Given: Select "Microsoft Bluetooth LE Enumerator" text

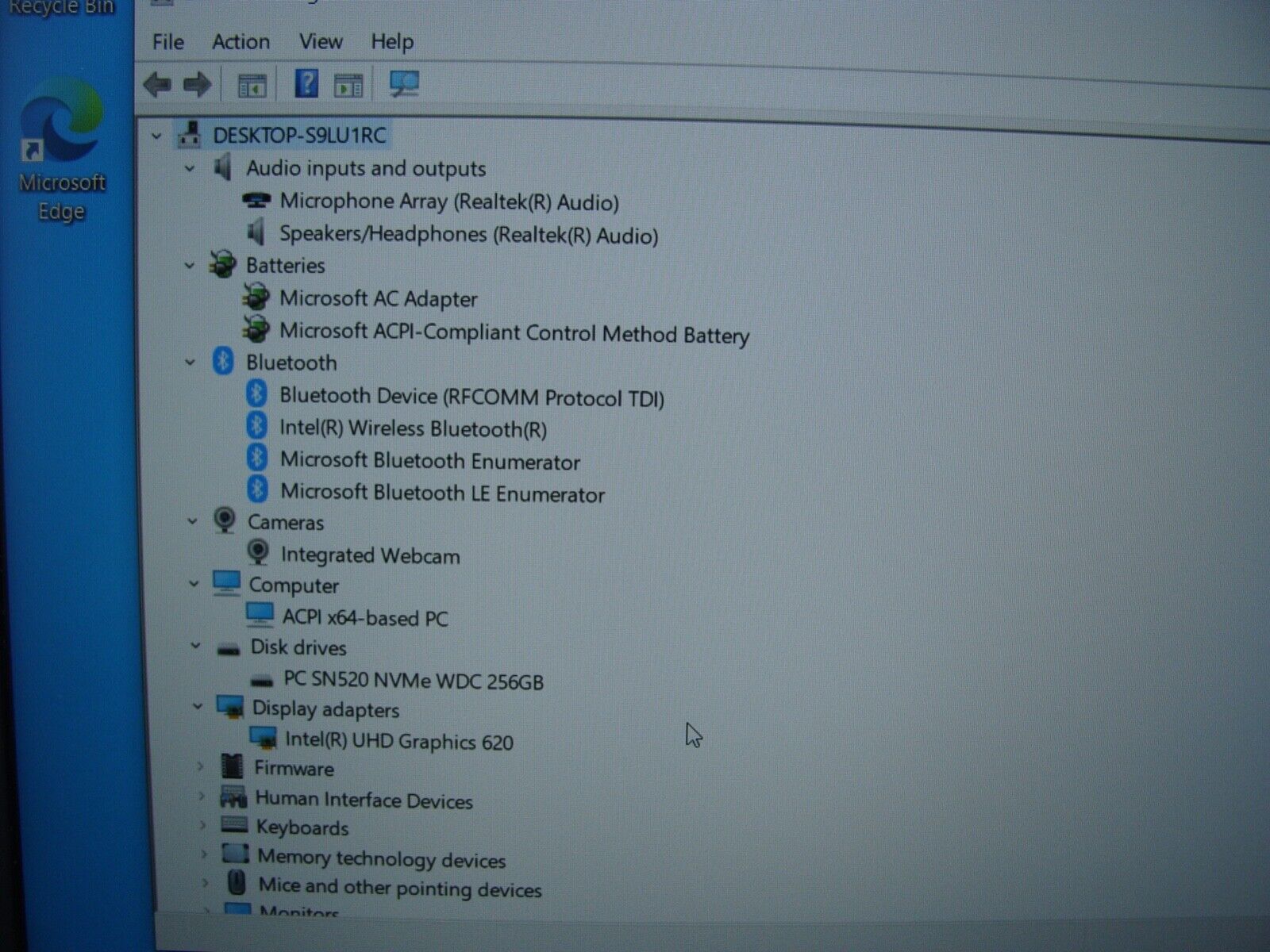Looking at the screenshot, I should (443, 493).
